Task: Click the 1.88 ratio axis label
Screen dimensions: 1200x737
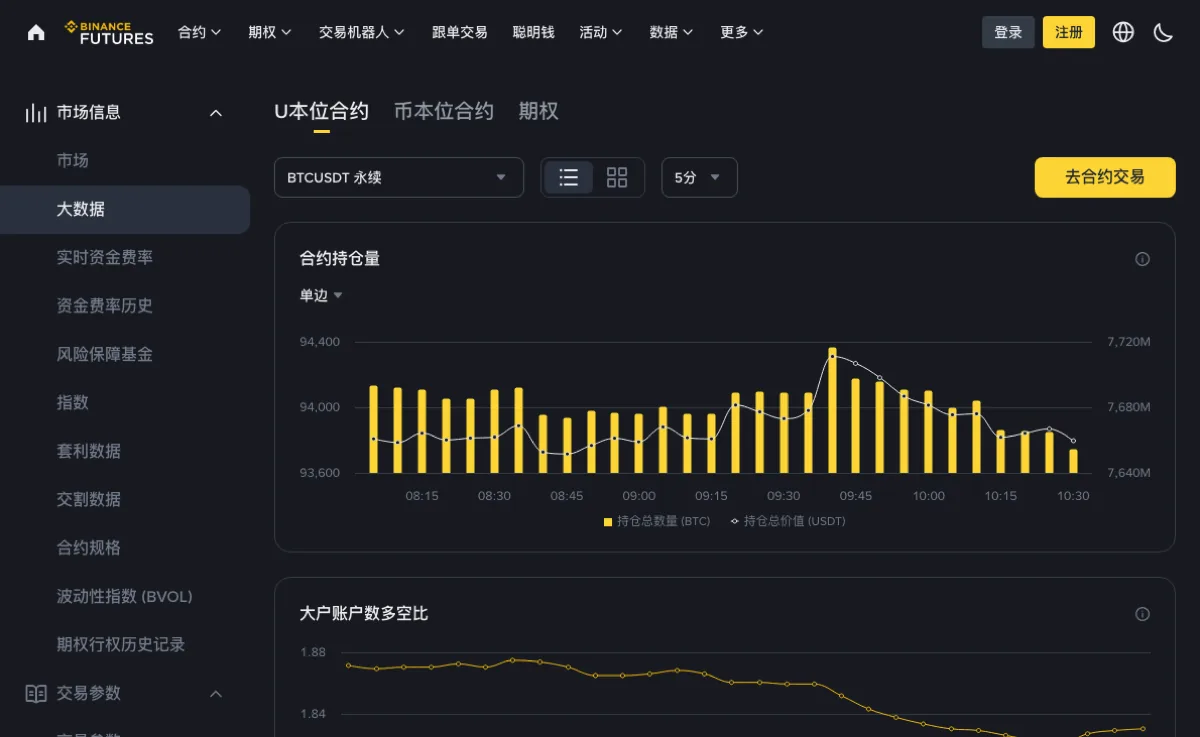Action: (x=313, y=652)
